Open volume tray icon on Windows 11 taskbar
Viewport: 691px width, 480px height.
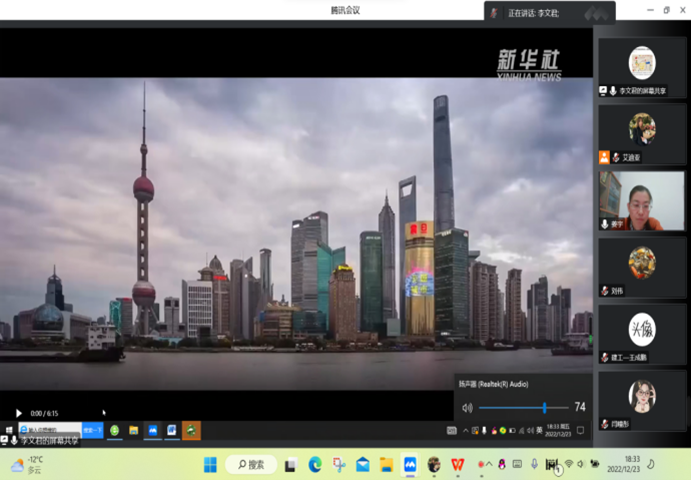[x=581, y=464]
